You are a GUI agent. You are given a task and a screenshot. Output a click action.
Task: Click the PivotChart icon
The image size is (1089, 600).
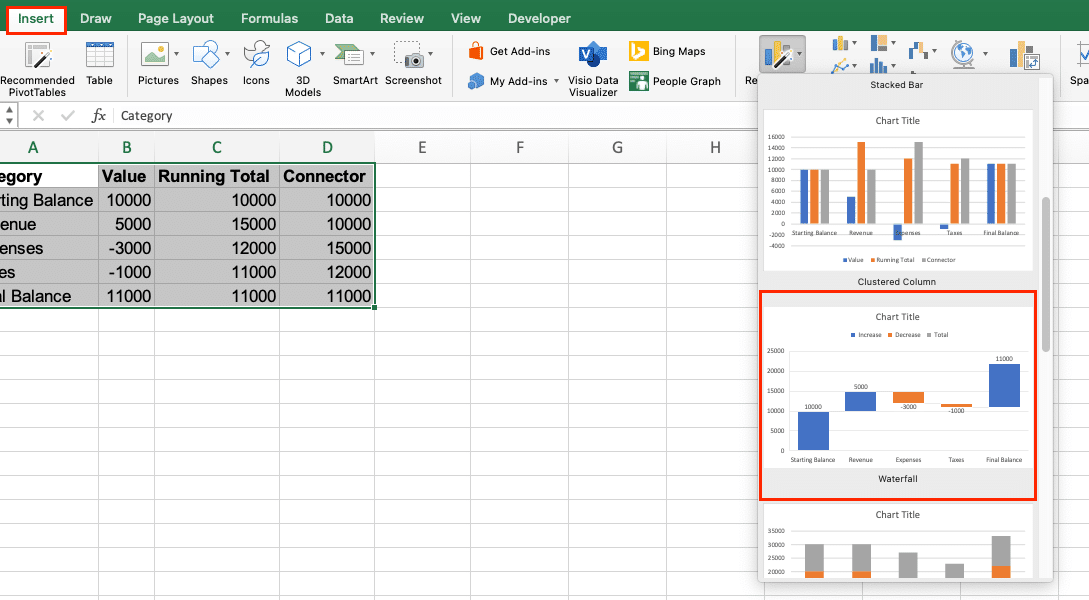tap(1024, 56)
